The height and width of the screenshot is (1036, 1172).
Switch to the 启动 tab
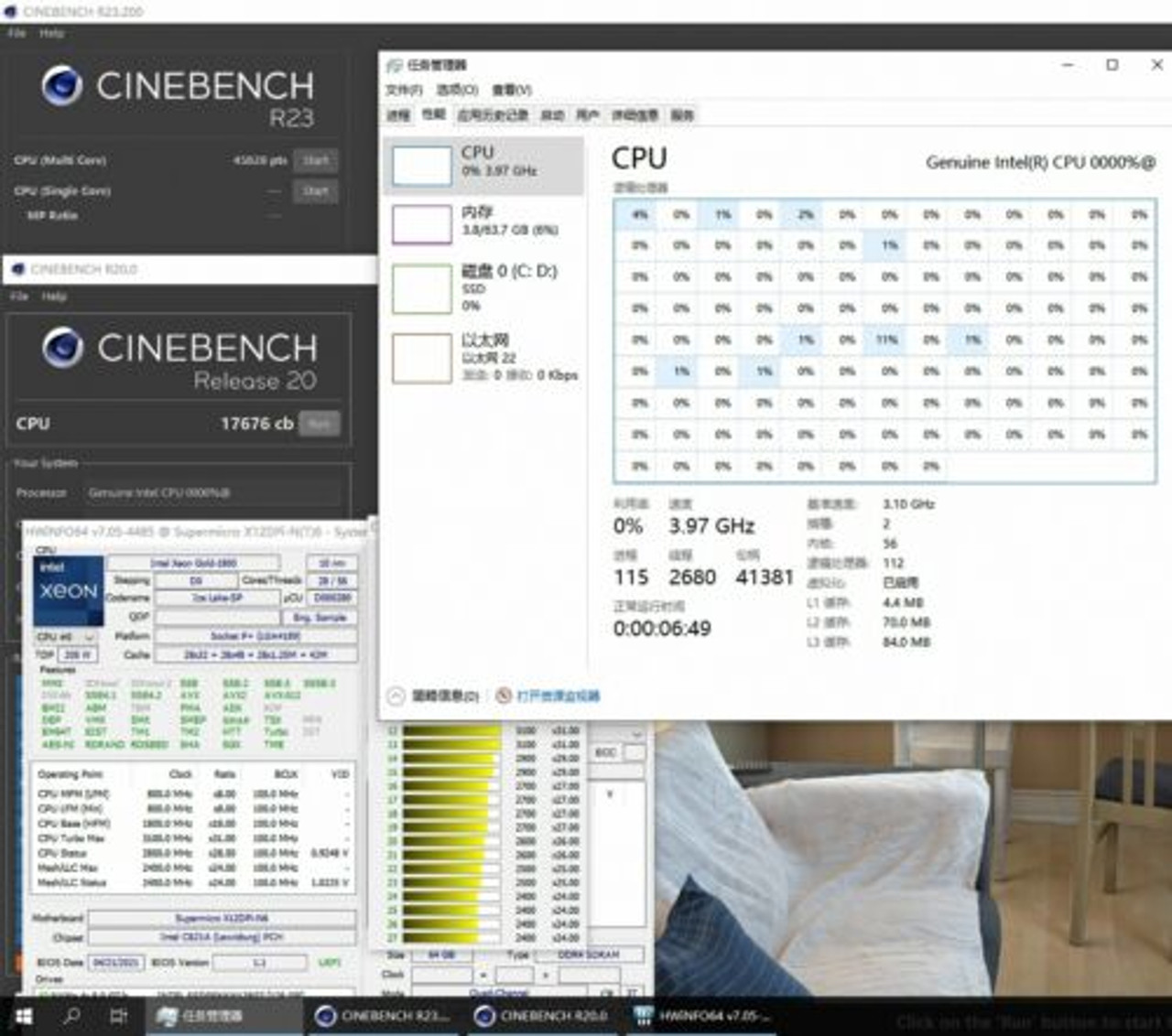(x=552, y=115)
